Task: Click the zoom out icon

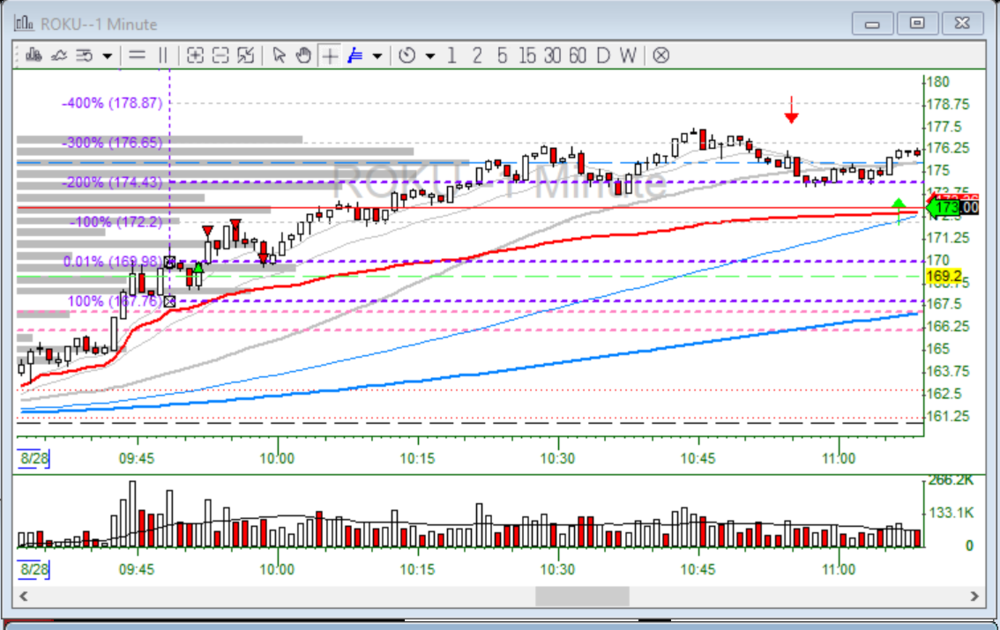Action: click(221, 56)
